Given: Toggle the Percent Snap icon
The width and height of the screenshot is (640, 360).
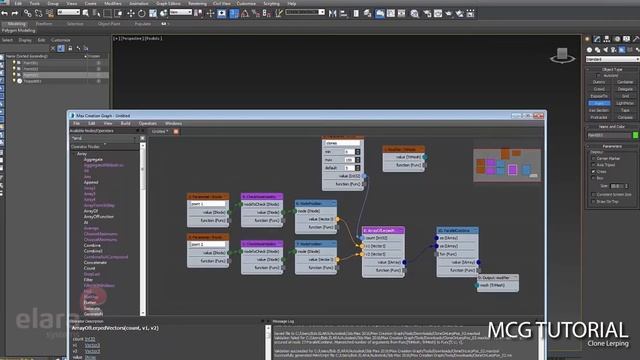Looking at the screenshot, I should point(256,13).
